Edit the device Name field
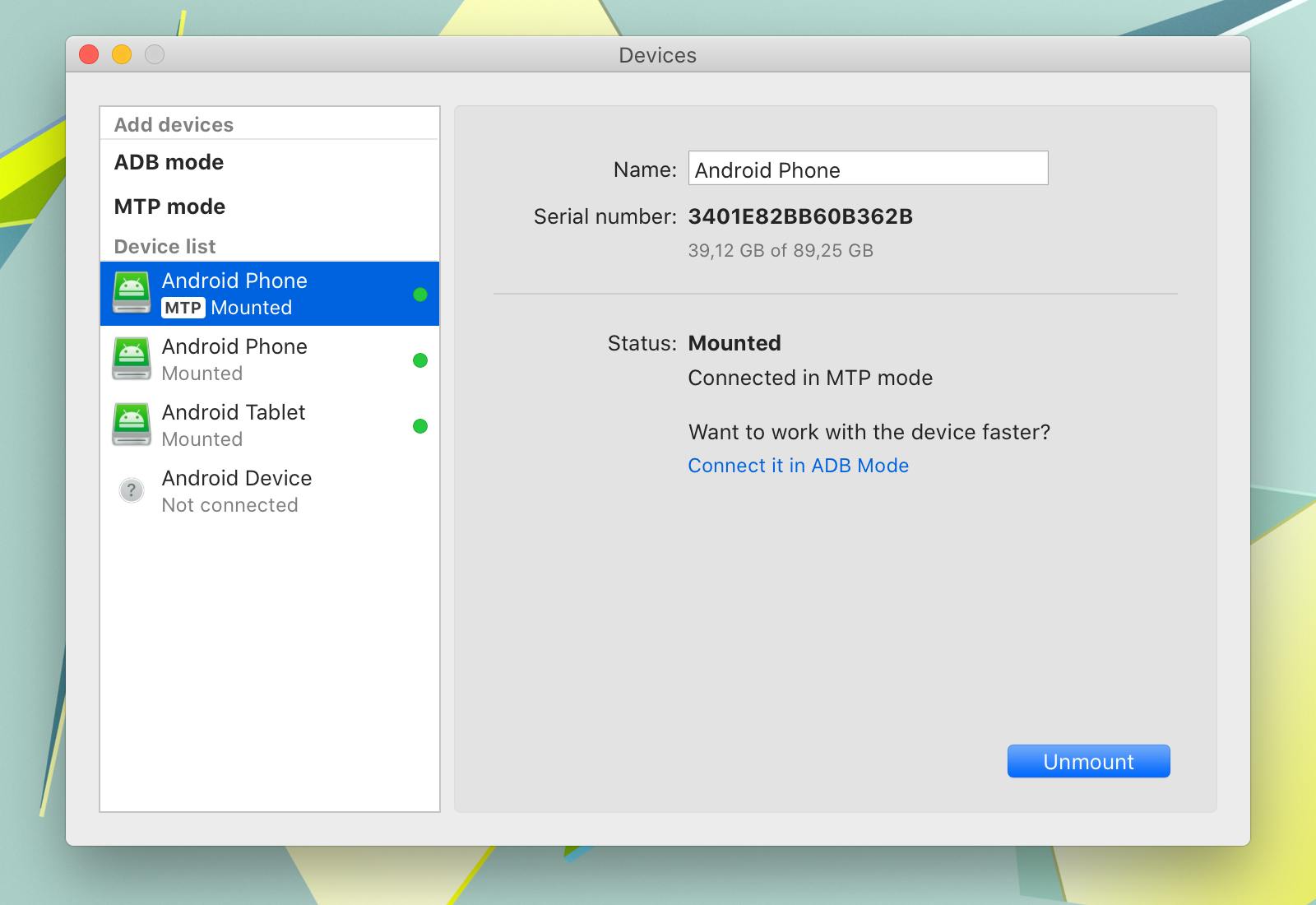Screen dimensions: 1316x905 tap(869, 169)
